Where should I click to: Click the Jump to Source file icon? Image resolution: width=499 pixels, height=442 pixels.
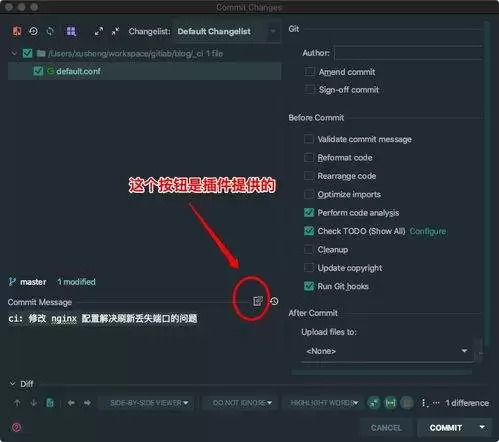pyautogui.click(x=50, y=403)
